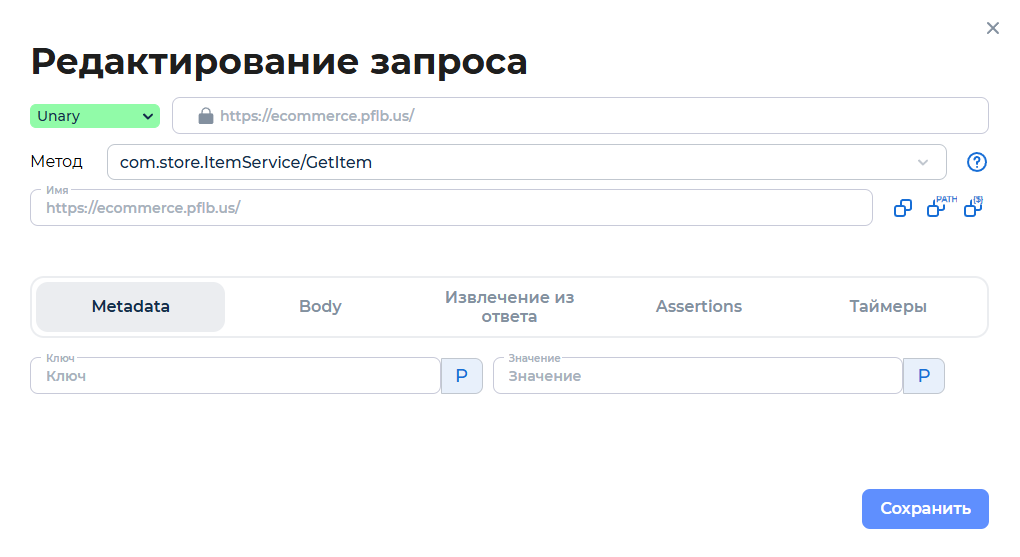Open the method help question icon
This screenshot has height=557, width=1020.
pyautogui.click(x=977, y=162)
